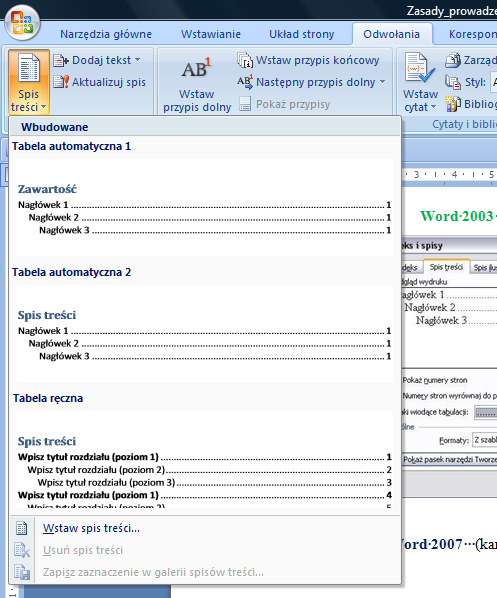Click the Bibliografia icon

pyautogui.click(x=453, y=104)
